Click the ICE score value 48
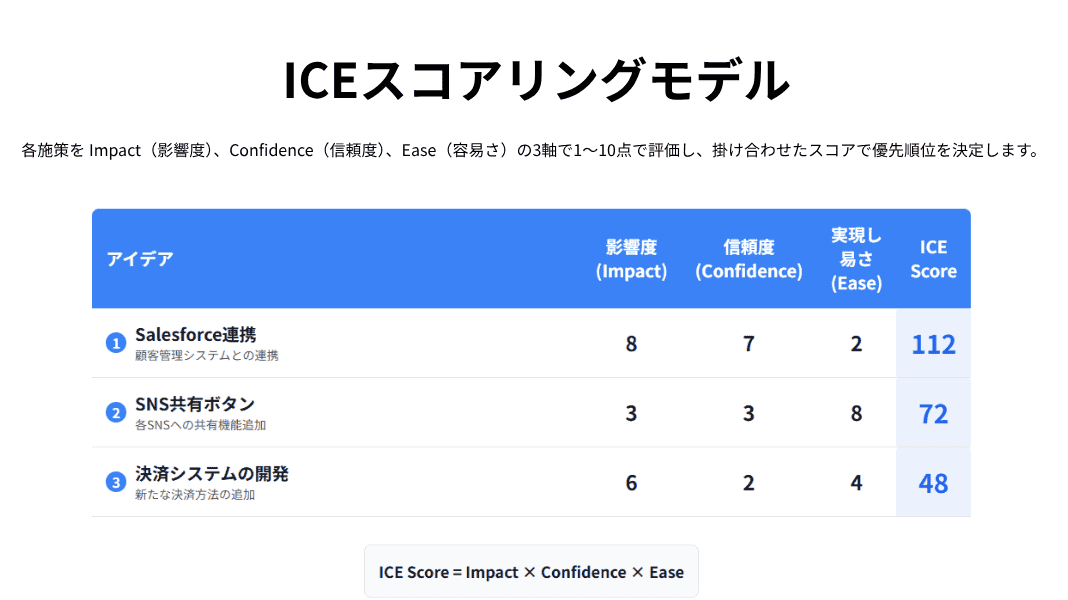1068x600 pixels. coord(933,483)
